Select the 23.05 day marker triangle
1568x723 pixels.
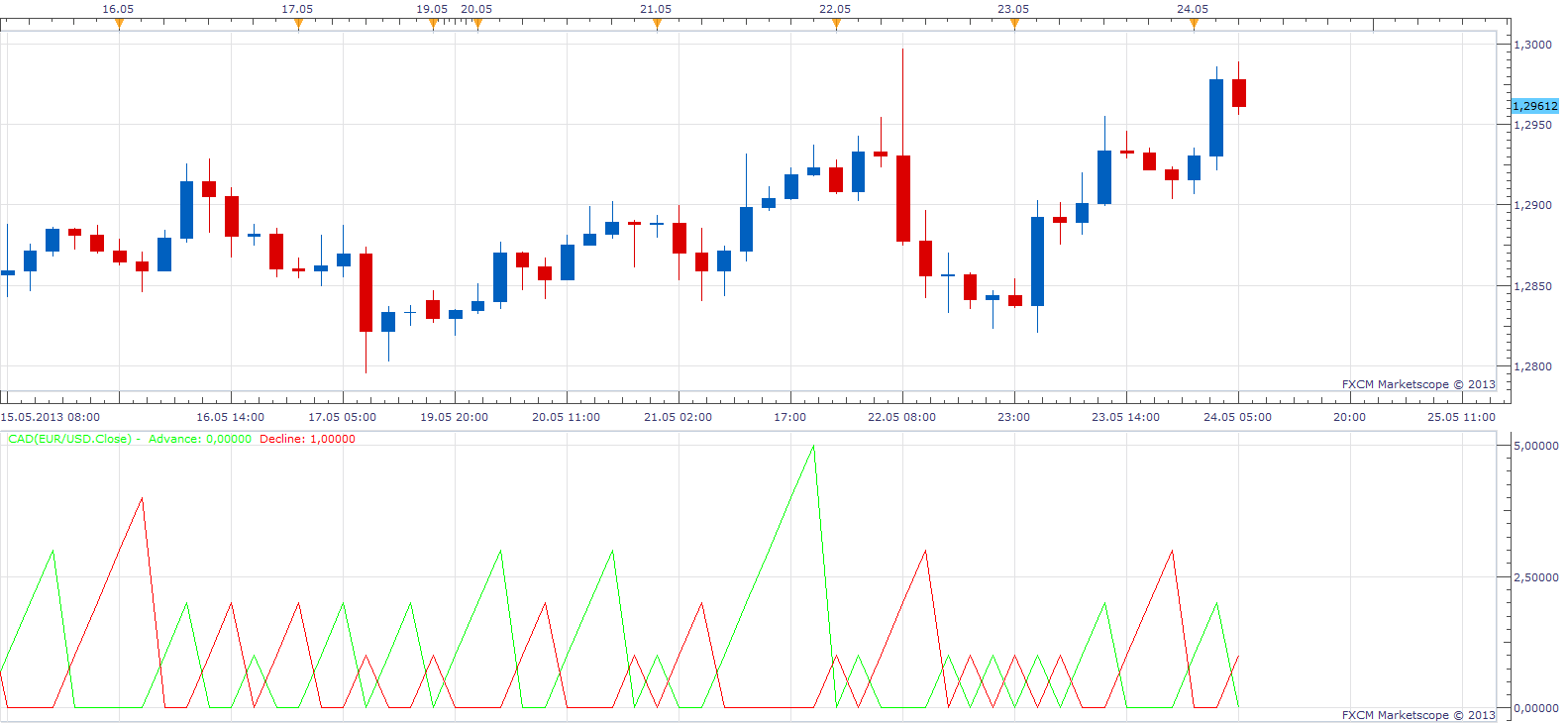[1014, 24]
